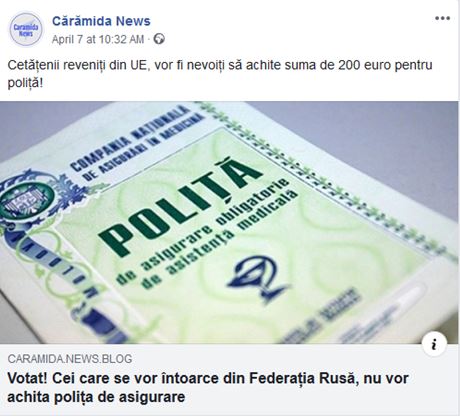Viewport: 460px width, 416px height.
Task: Open the CARAMIDA.NEWS.BLOG domain link
Action: tap(70, 359)
